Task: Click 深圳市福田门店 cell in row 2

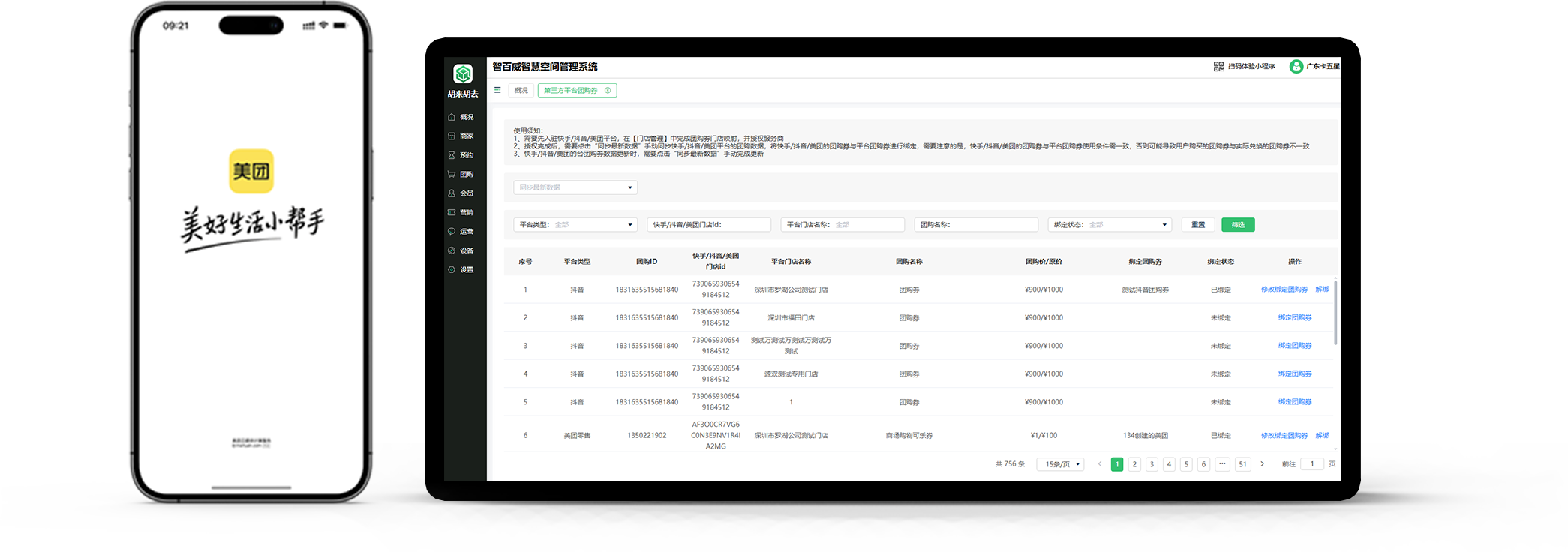Action: [x=791, y=318]
